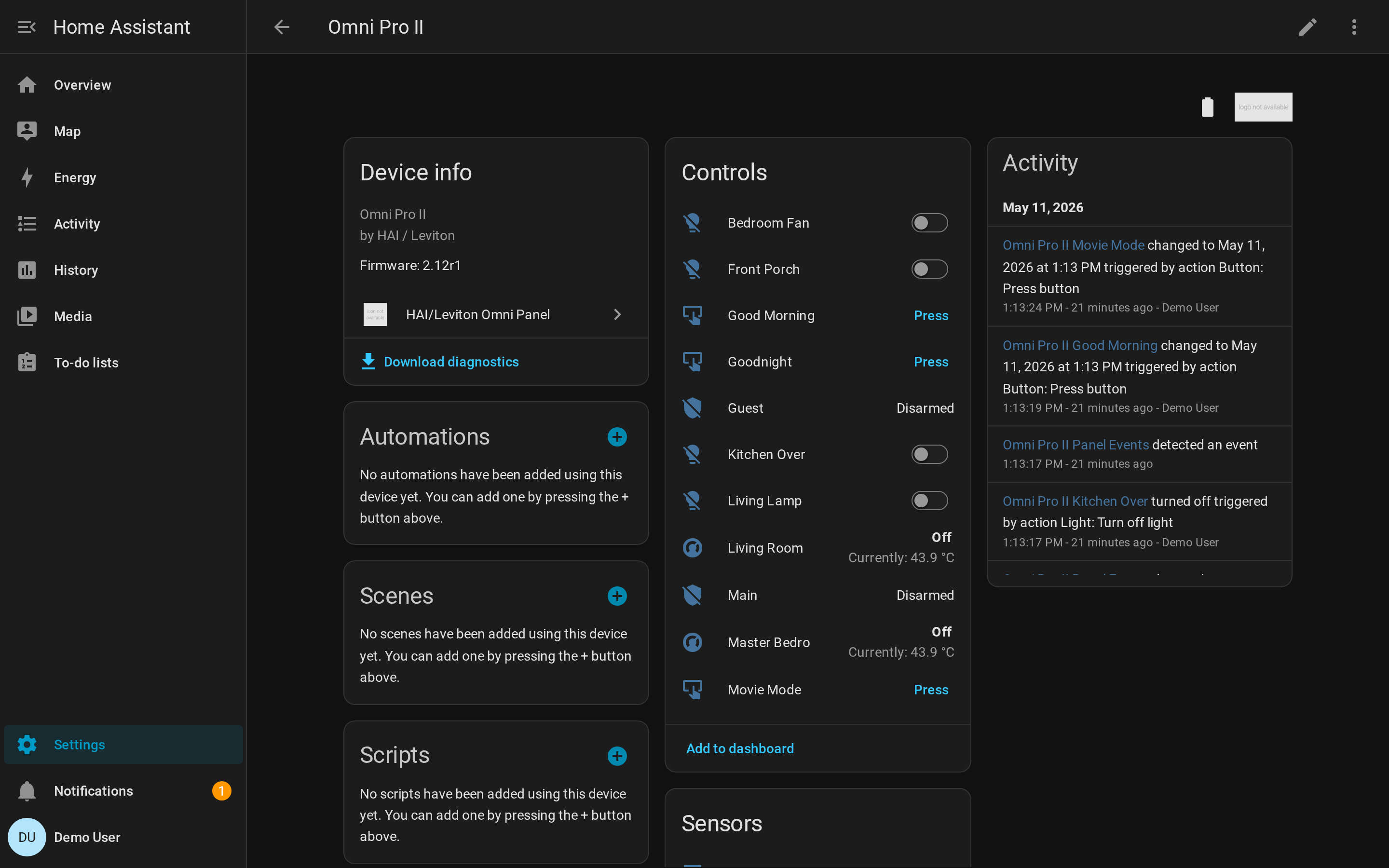Add a new script with plus icon
Screen dimensions: 1389x868
coord(617,756)
